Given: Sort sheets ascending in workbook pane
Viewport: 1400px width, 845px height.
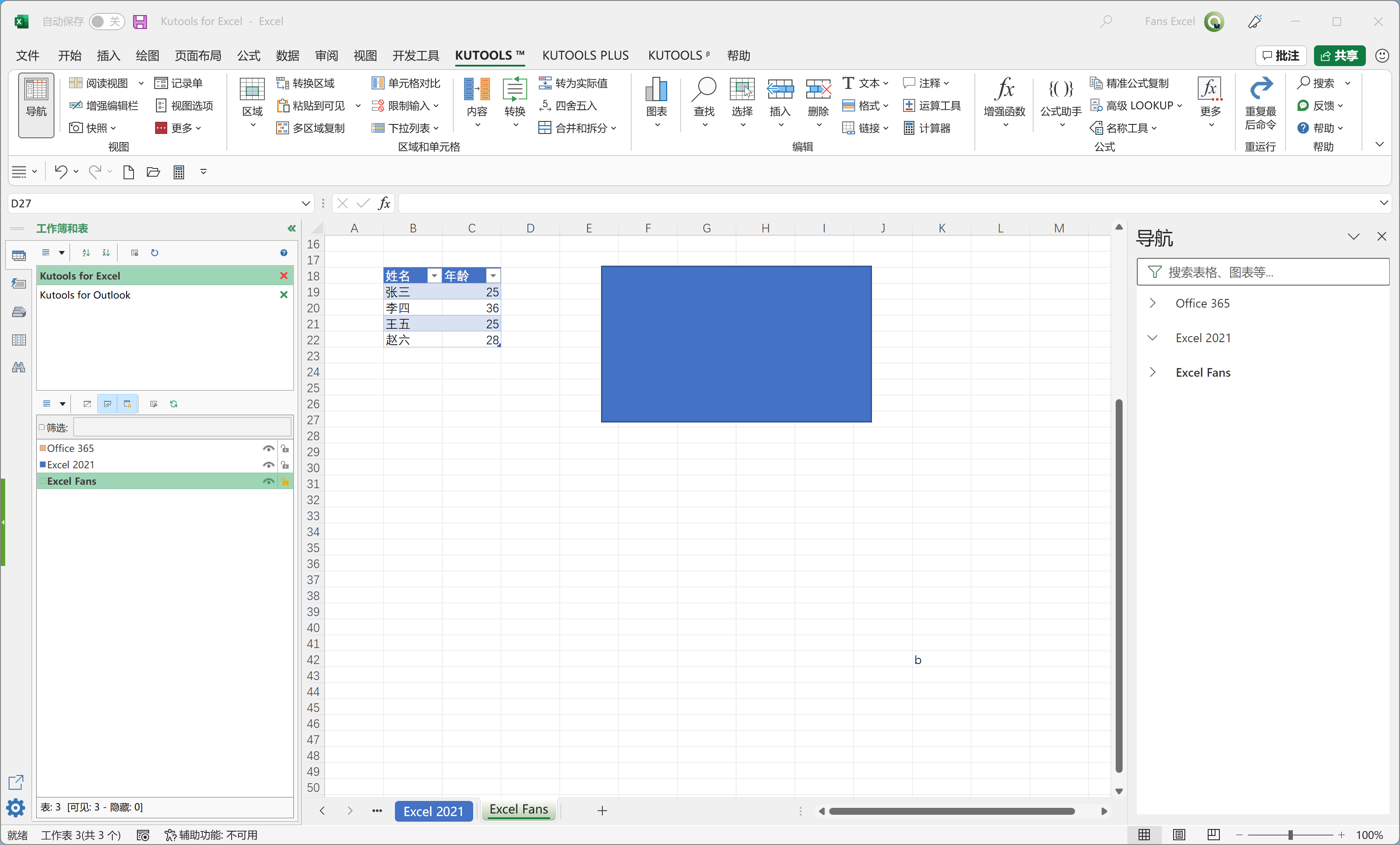Looking at the screenshot, I should (86, 253).
